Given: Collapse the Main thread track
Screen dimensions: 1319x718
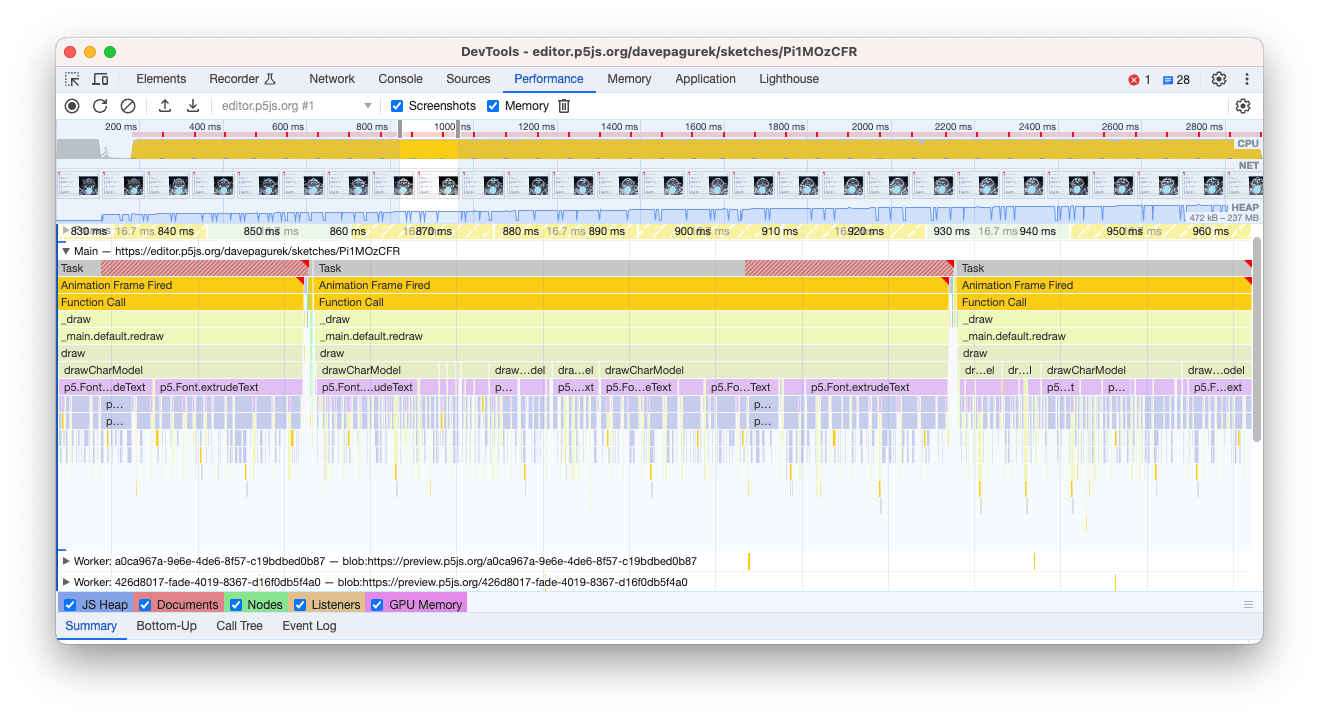Looking at the screenshot, I should click(66, 252).
